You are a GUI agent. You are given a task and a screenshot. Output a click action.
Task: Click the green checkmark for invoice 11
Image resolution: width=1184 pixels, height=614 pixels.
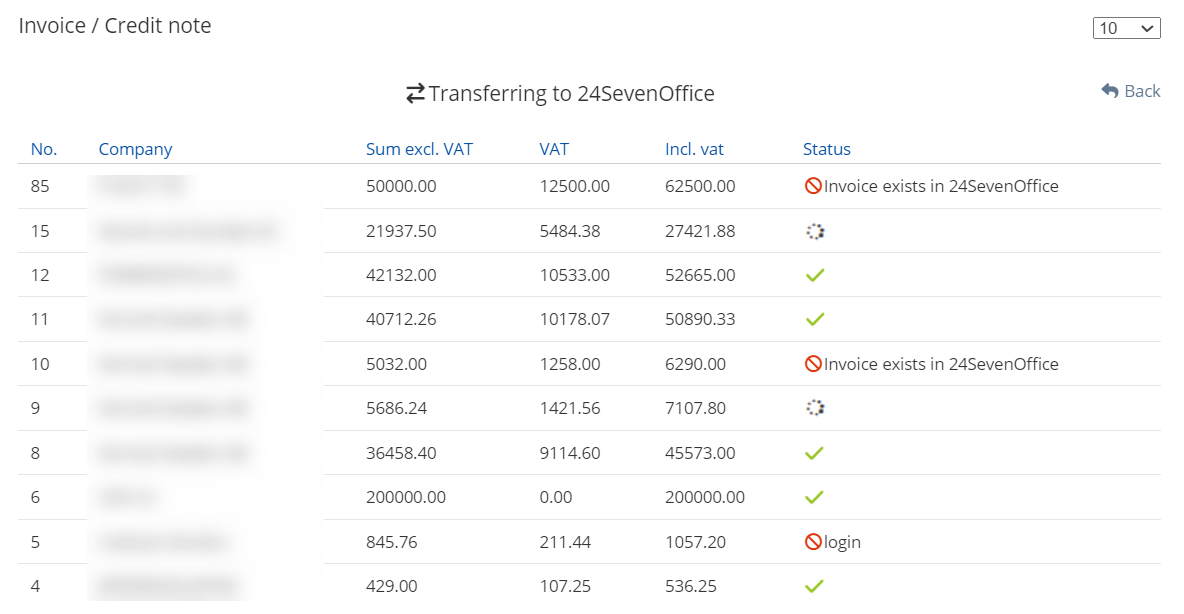click(x=815, y=320)
